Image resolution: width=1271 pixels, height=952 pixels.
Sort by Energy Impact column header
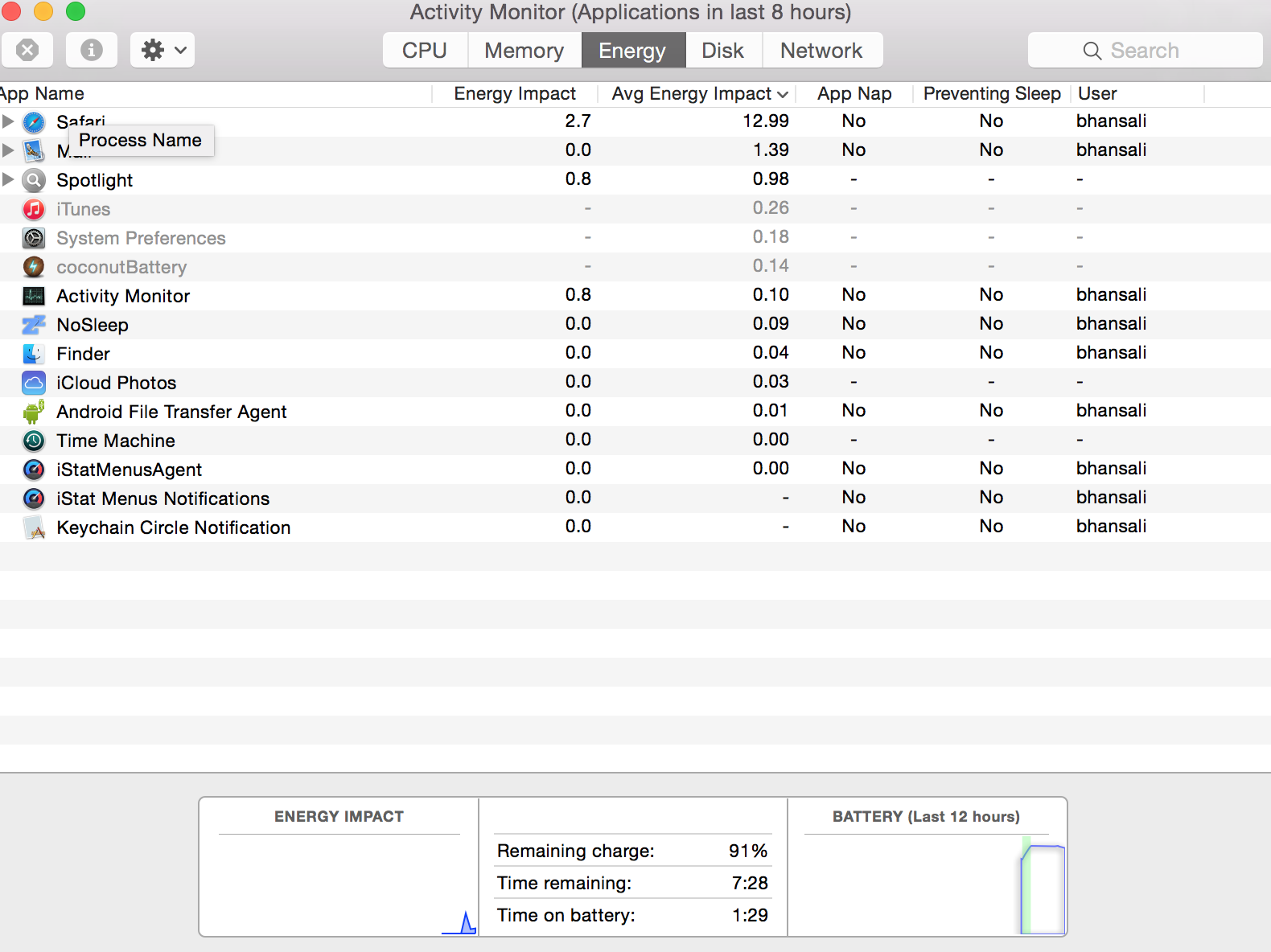point(515,94)
